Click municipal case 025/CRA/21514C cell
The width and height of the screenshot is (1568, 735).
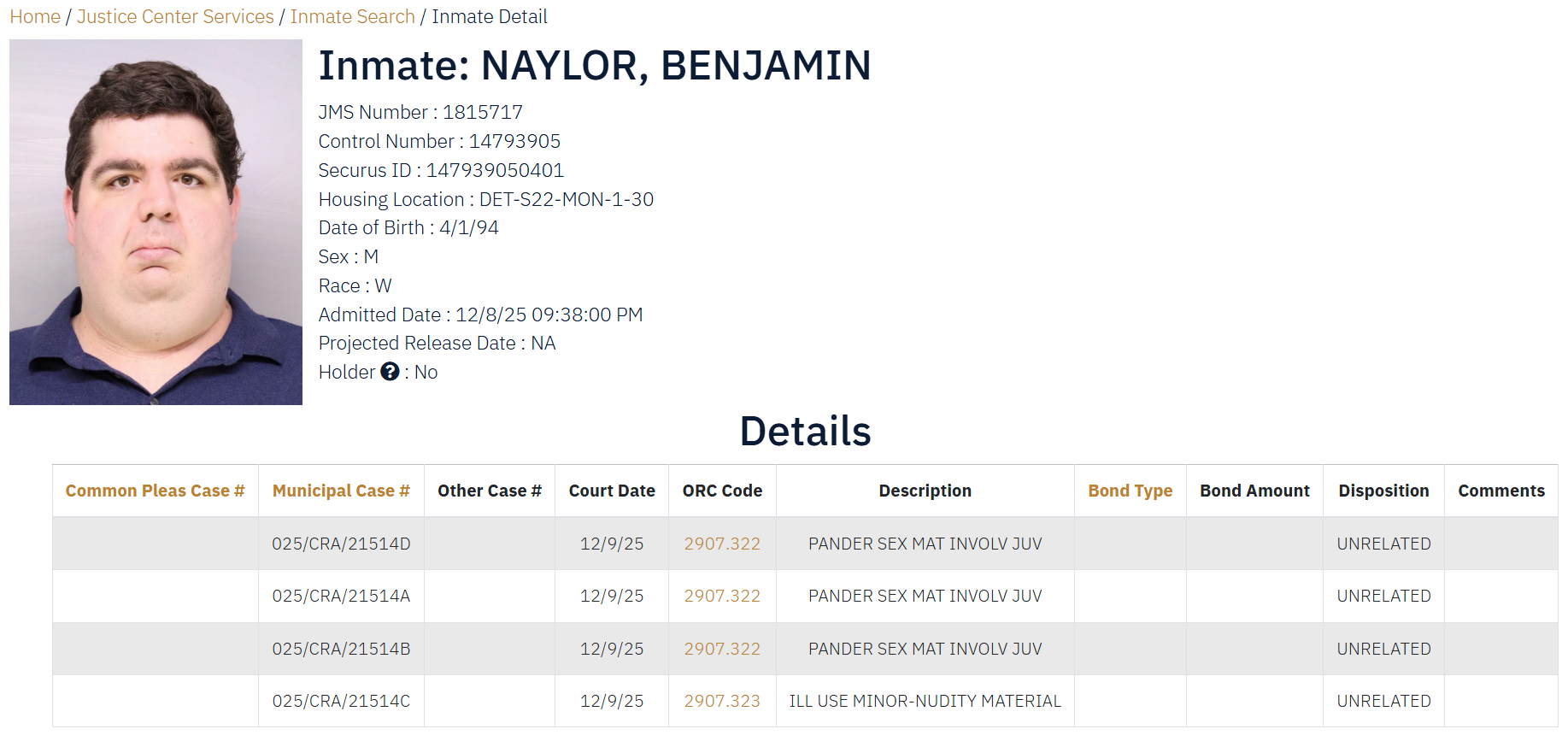(341, 701)
